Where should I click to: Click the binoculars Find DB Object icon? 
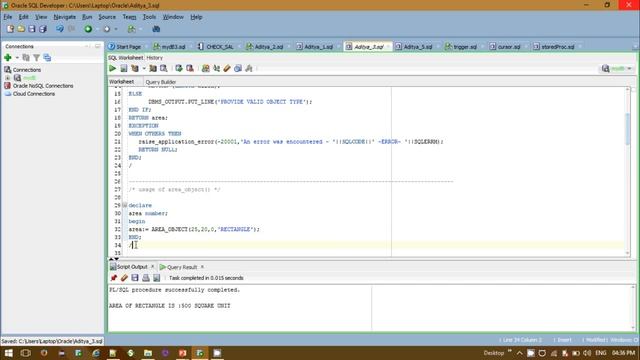156,29
